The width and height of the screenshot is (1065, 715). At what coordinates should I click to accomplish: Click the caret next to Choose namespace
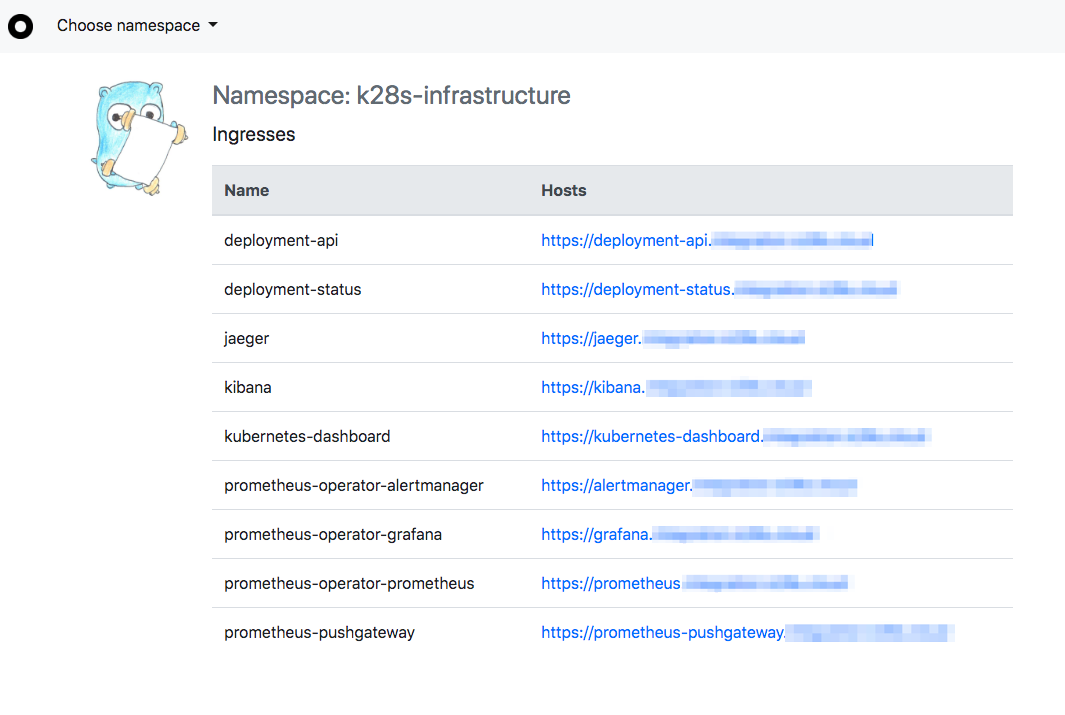tap(212, 26)
